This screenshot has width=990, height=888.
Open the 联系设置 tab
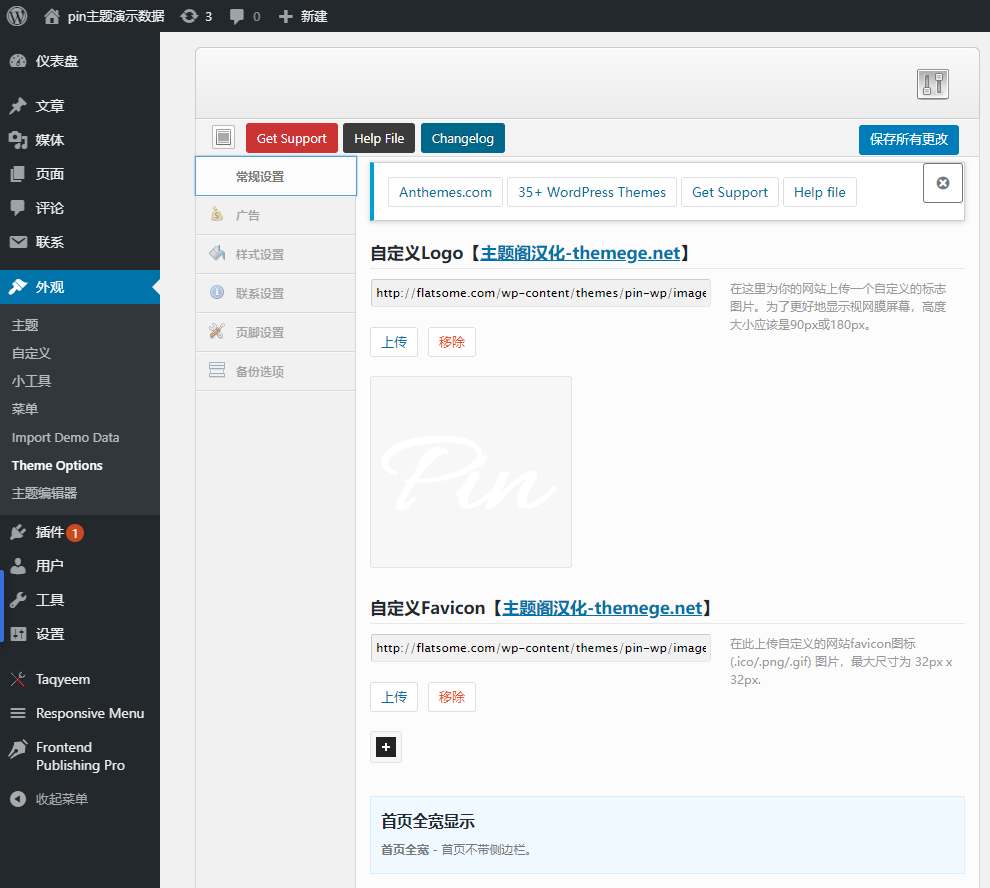276,294
